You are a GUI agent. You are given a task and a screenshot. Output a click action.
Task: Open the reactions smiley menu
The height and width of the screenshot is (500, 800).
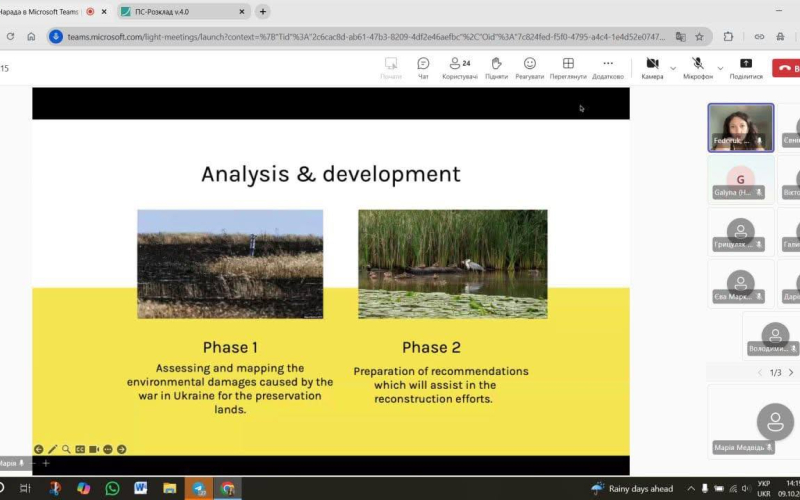tap(530, 67)
